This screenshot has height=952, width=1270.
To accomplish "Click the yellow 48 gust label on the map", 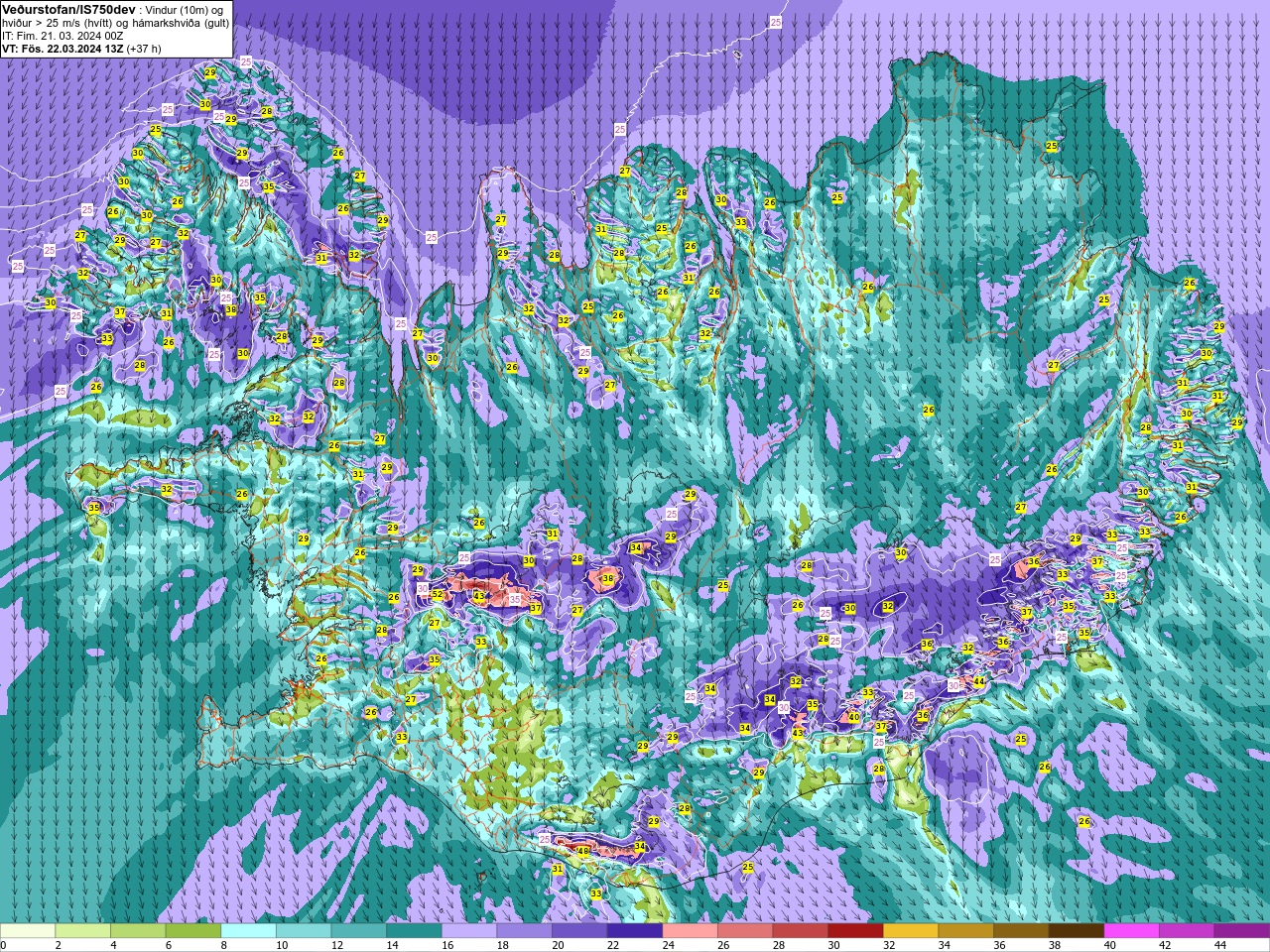I will click(x=583, y=851).
